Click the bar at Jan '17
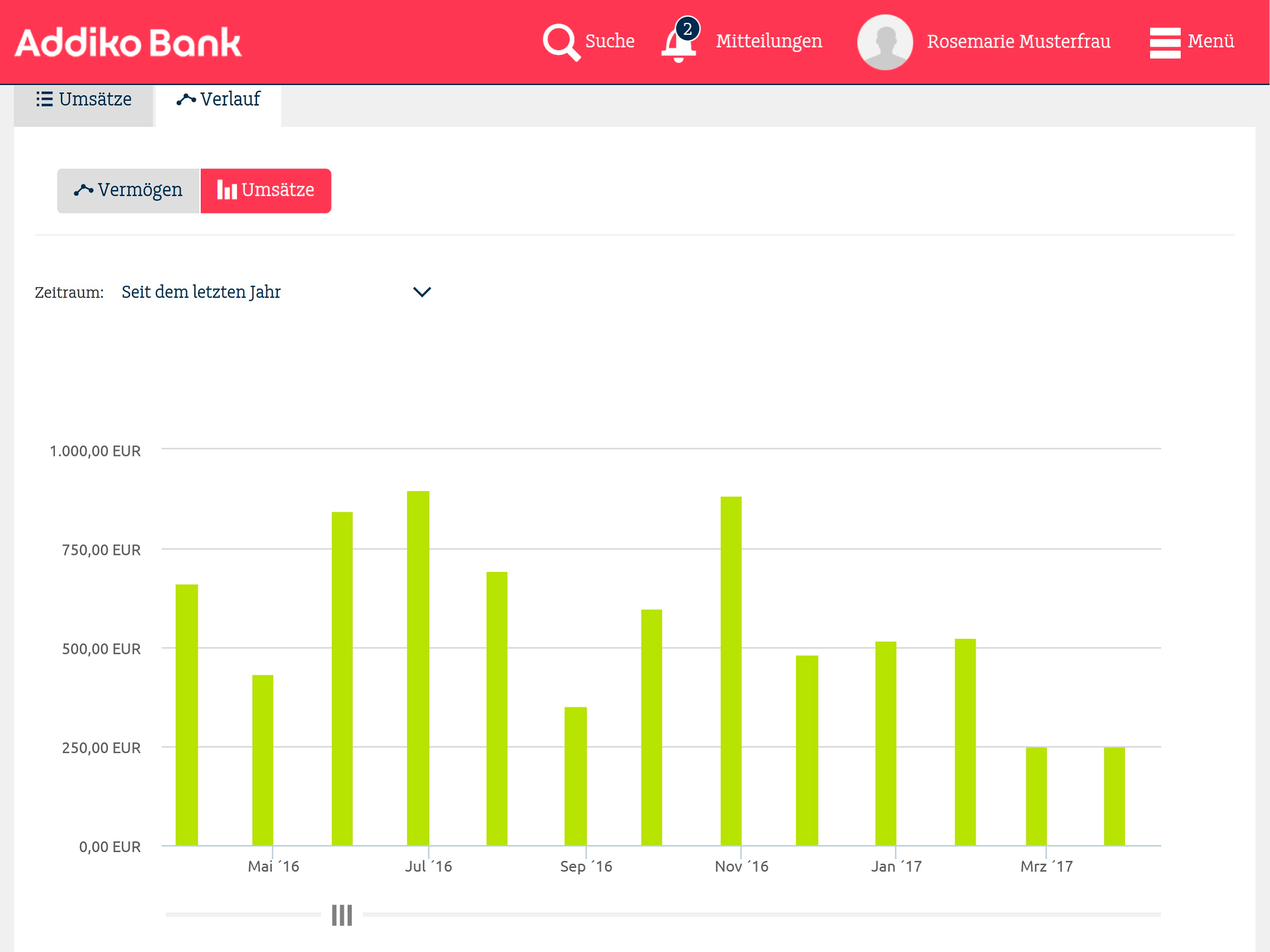This screenshot has width=1270, height=952. tap(886, 743)
